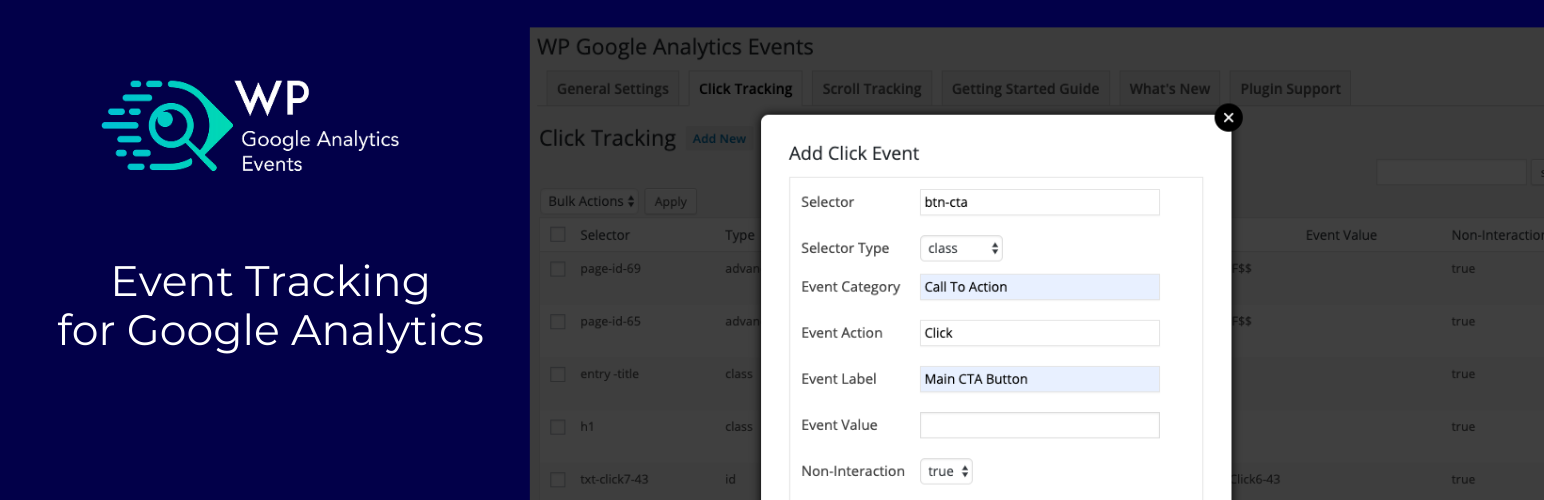The image size is (1544, 500).
Task: Click the WP Google Analytics Events logo
Action: 250,126
